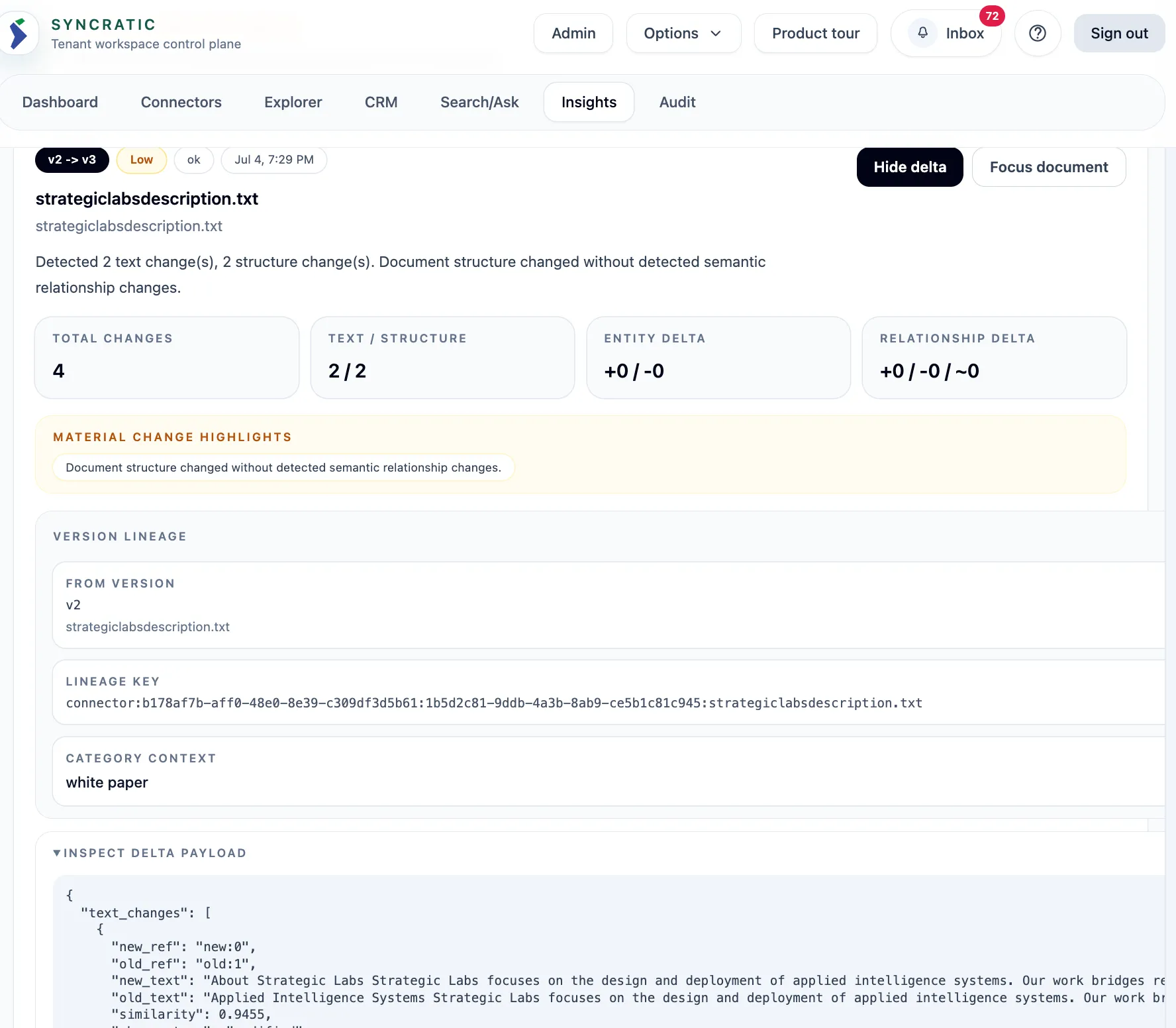
Task: Collapse the Inspect Delta Payload triangle
Action: point(57,852)
